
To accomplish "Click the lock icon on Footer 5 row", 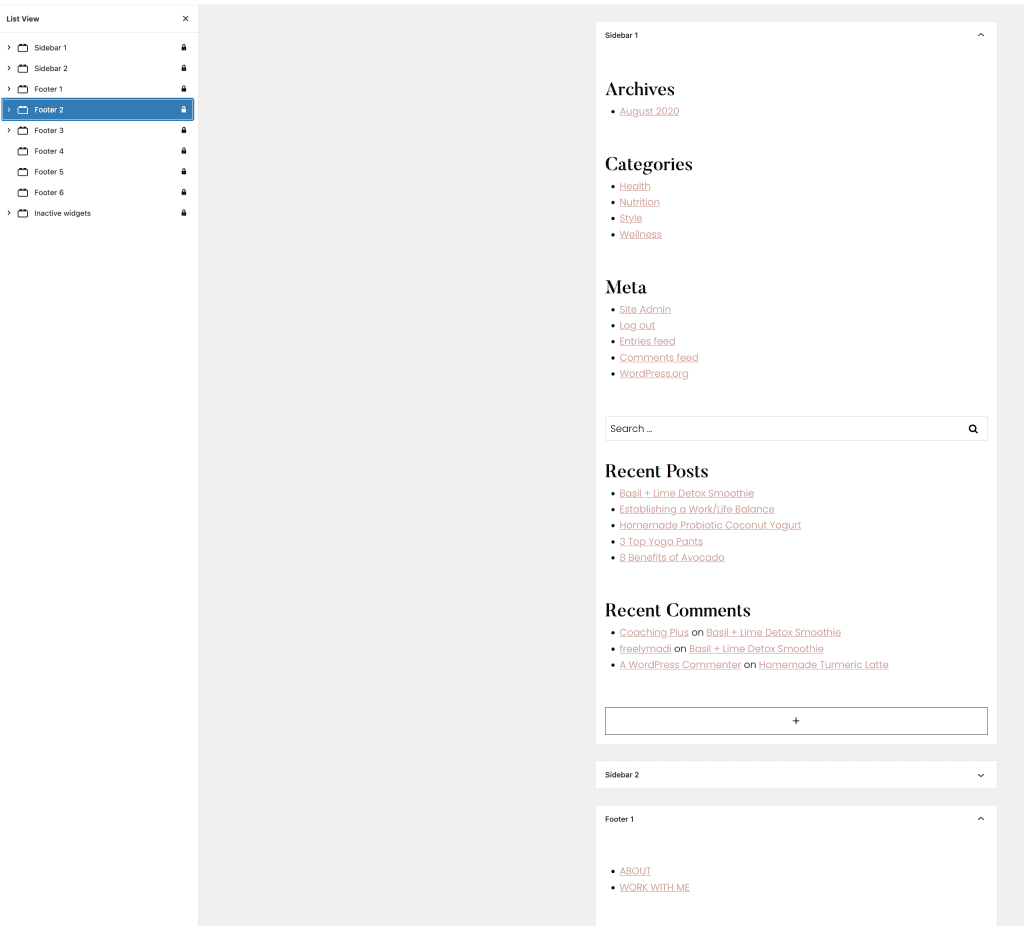I will [184, 172].
